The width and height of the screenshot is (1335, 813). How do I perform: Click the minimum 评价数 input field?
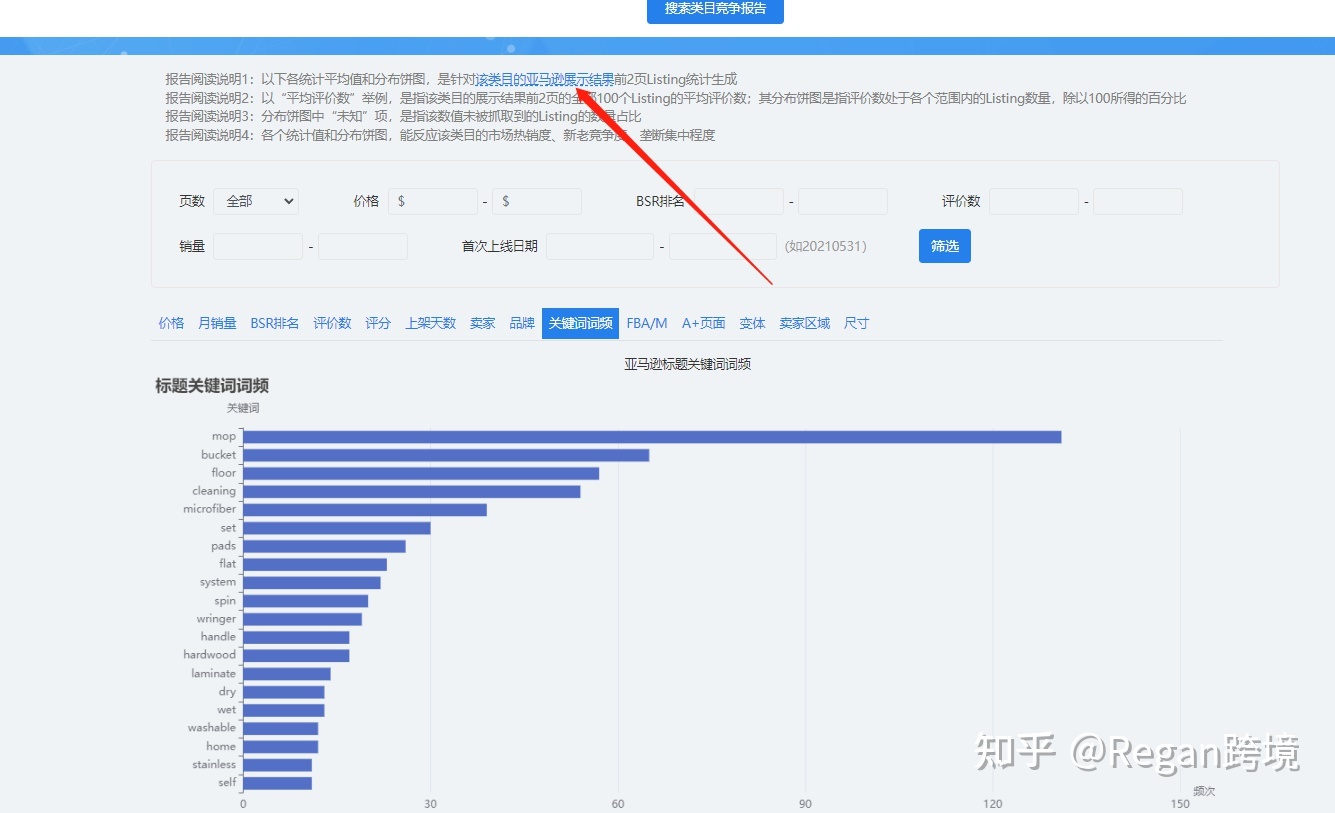point(1034,201)
